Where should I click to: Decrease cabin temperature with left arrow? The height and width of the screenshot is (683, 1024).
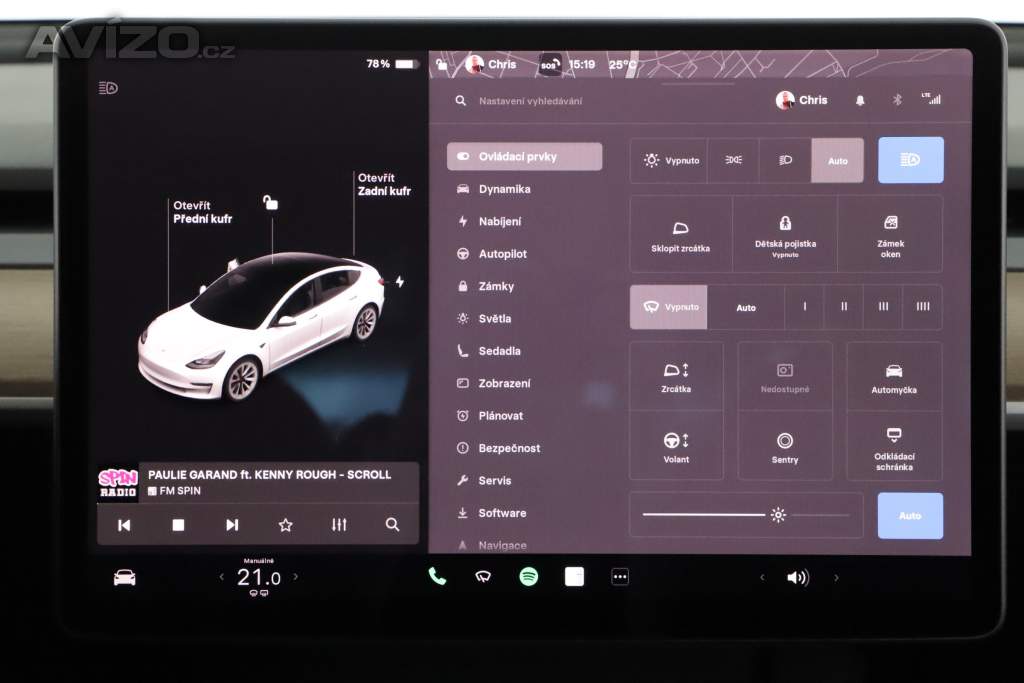click(221, 577)
